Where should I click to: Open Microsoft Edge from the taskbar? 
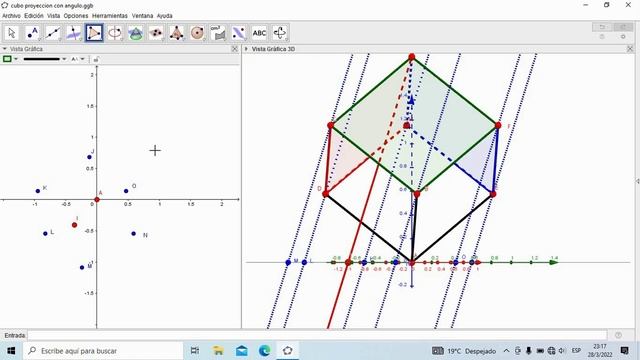pyautogui.click(x=264, y=351)
